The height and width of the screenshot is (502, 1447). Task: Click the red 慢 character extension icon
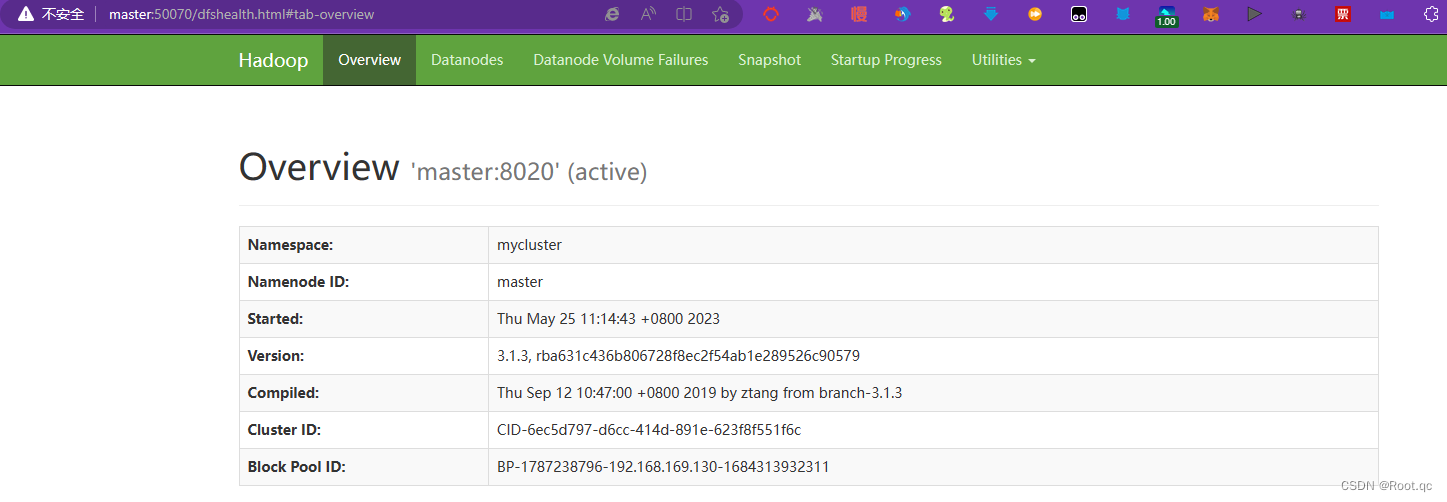click(859, 14)
